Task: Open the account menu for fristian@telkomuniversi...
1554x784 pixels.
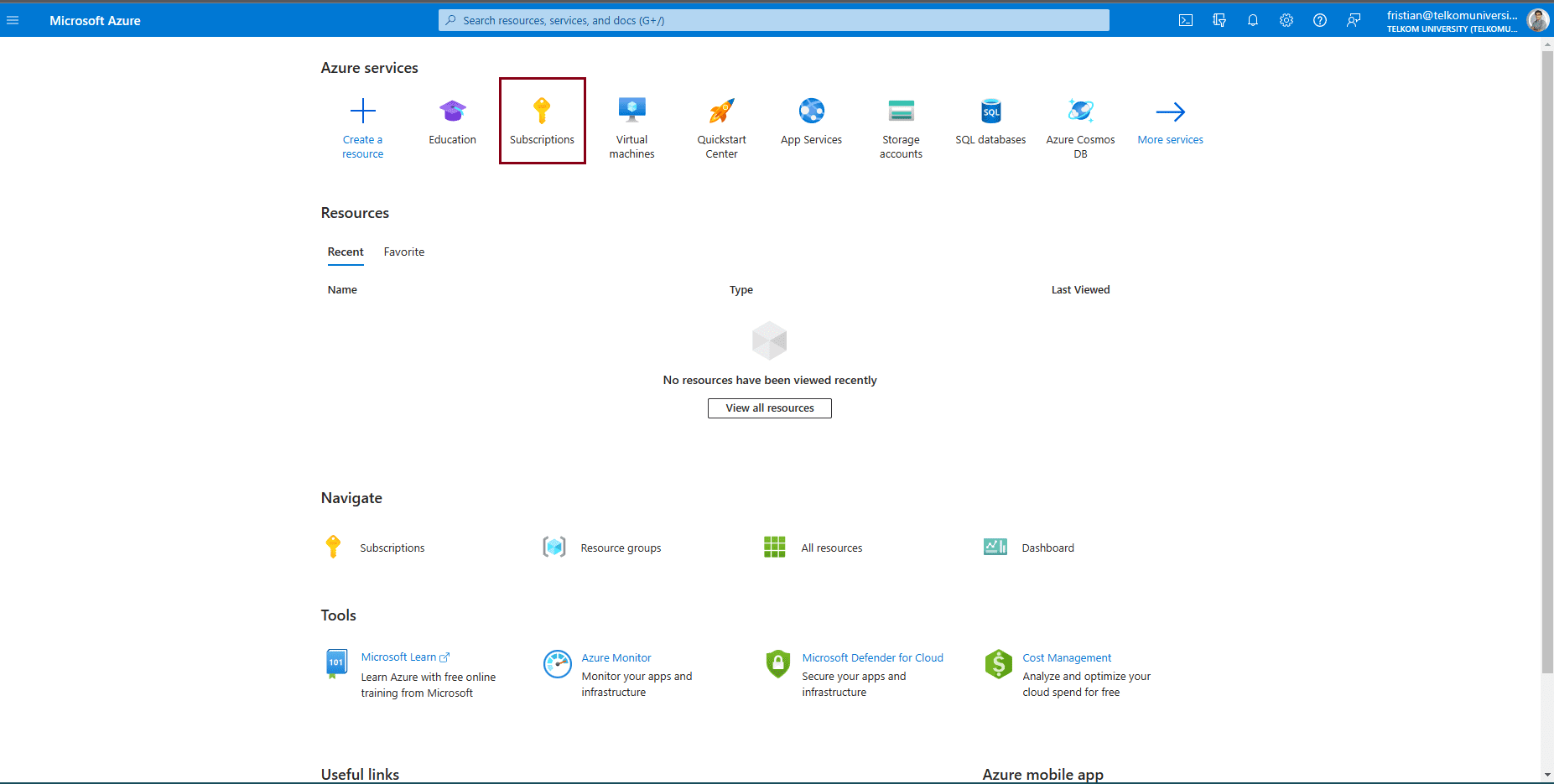Action: 1452,20
